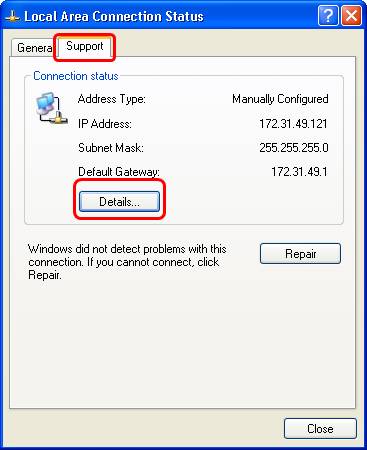Click the Subnet Mask label
Image resolution: width=367 pixels, height=450 pixels.
click(111, 148)
